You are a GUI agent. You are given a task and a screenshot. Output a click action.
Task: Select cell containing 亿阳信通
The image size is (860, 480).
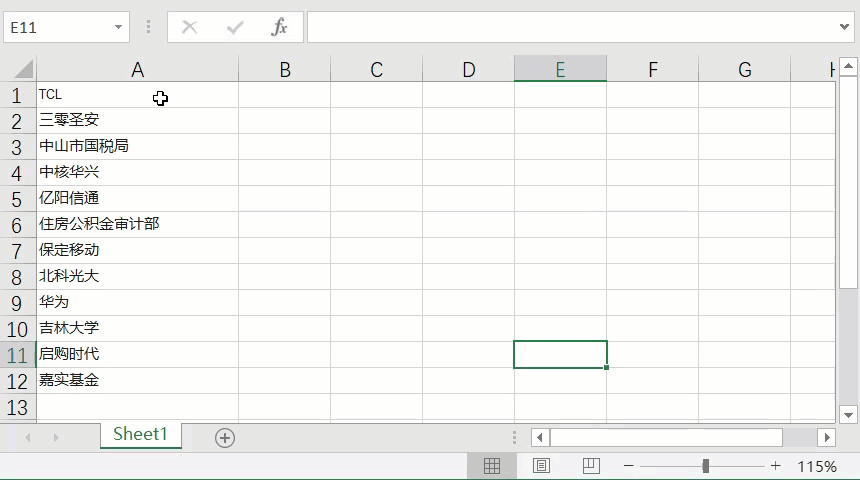[x=138, y=199]
